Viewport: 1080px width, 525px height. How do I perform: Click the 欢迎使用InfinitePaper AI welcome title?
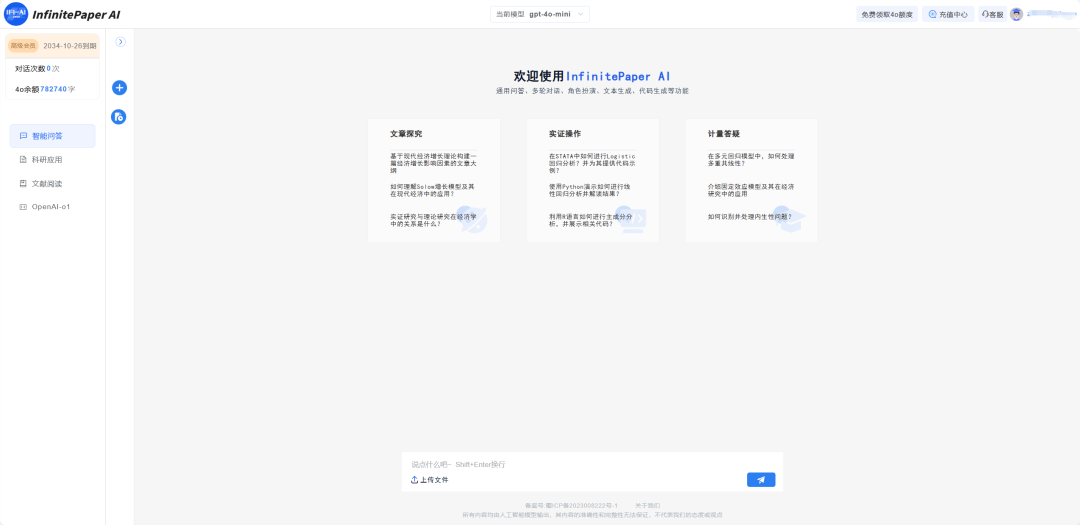pos(592,76)
